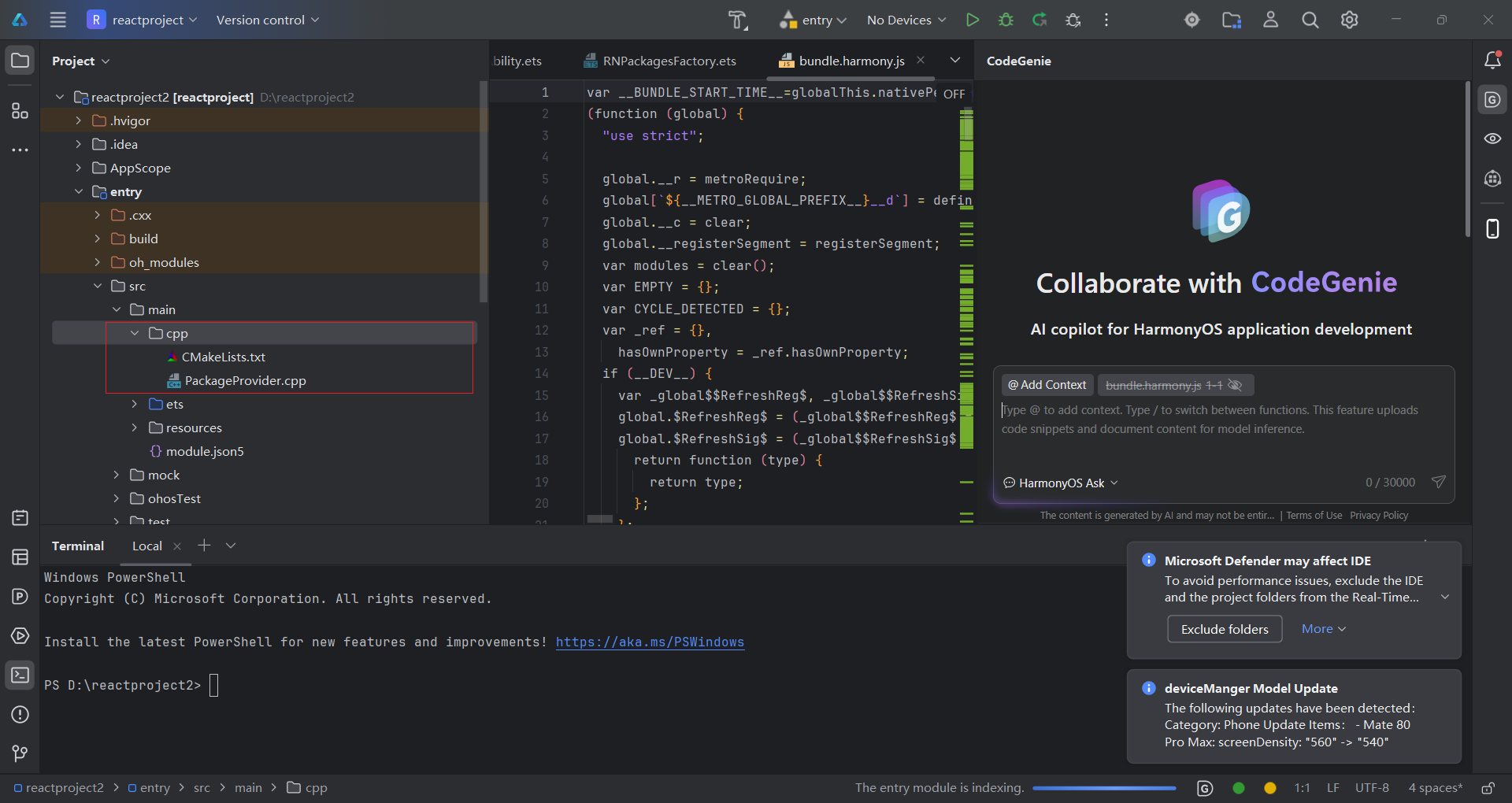The height and width of the screenshot is (803, 1512).
Task: Expand the AppScope folder
Action: click(78, 168)
